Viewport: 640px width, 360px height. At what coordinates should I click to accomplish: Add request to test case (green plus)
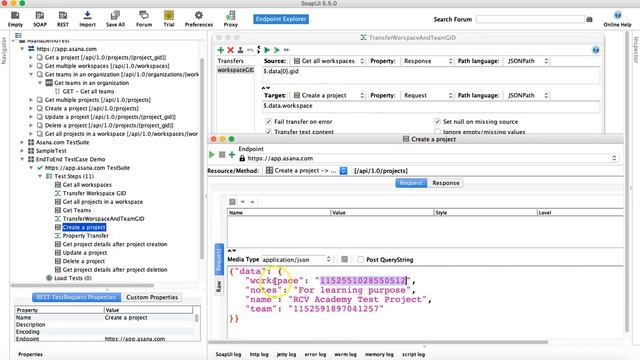pyautogui.click(x=232, y=155)
